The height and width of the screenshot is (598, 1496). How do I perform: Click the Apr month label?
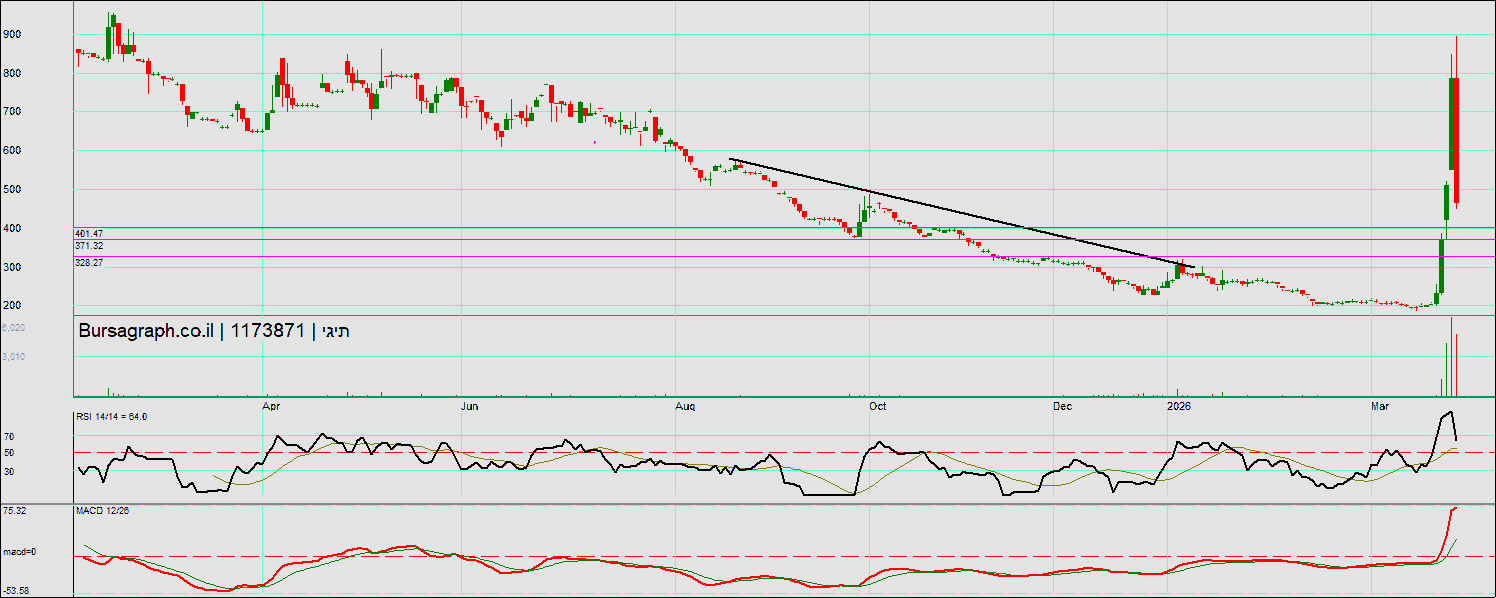270,407
